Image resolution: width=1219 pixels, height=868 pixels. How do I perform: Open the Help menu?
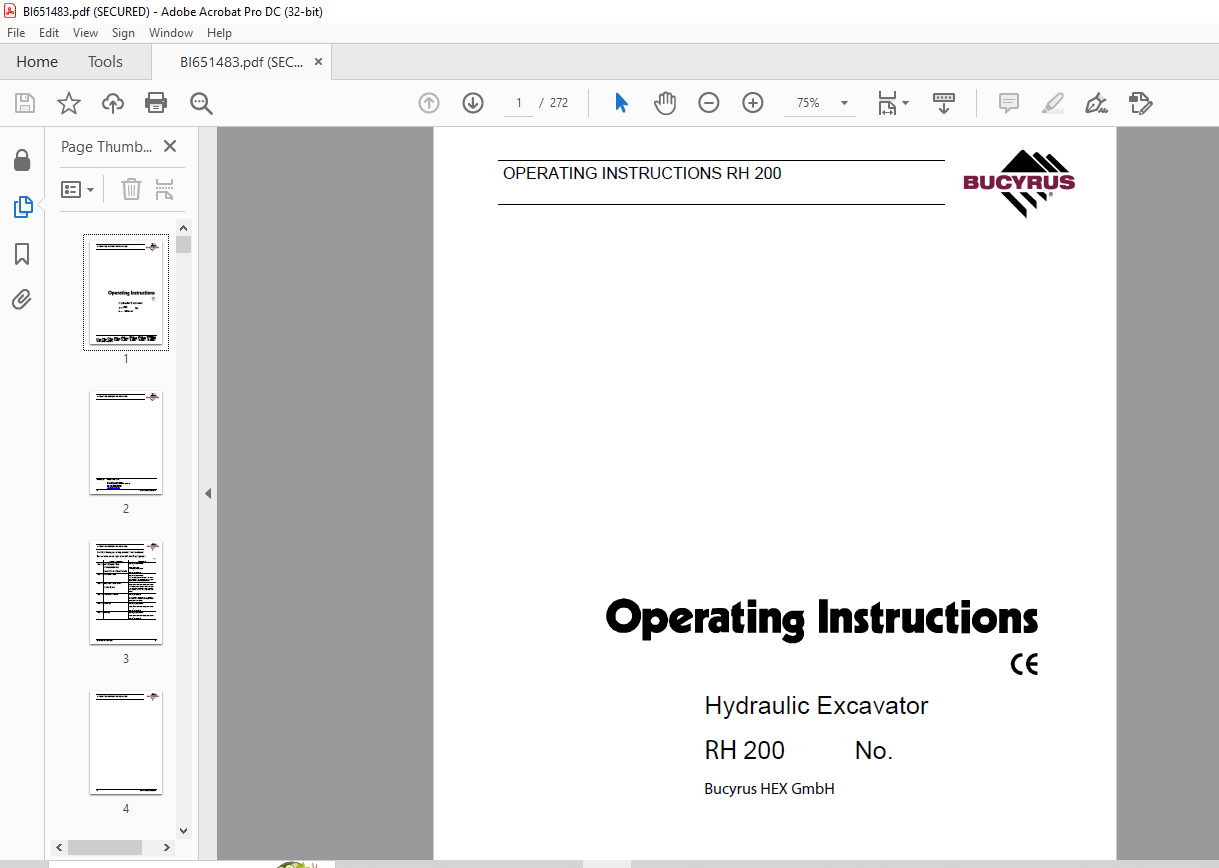point(219,33)
